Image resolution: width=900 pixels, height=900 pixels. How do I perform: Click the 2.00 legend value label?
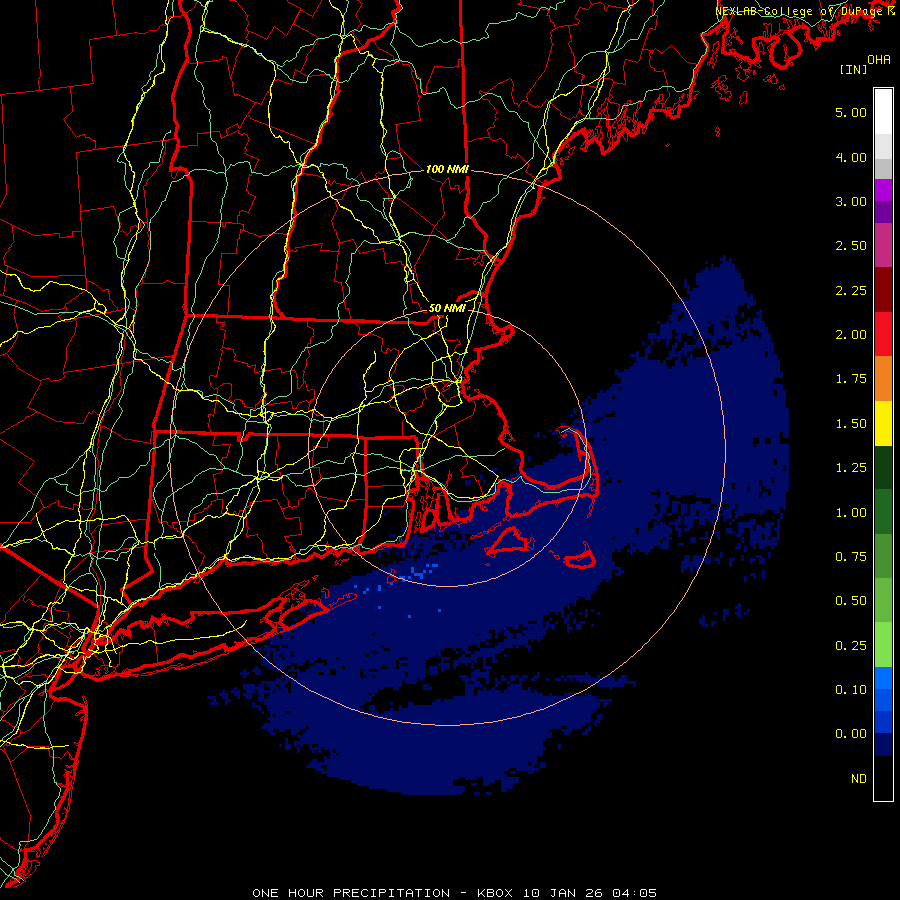pyautogui.click(x=851, y=335)
